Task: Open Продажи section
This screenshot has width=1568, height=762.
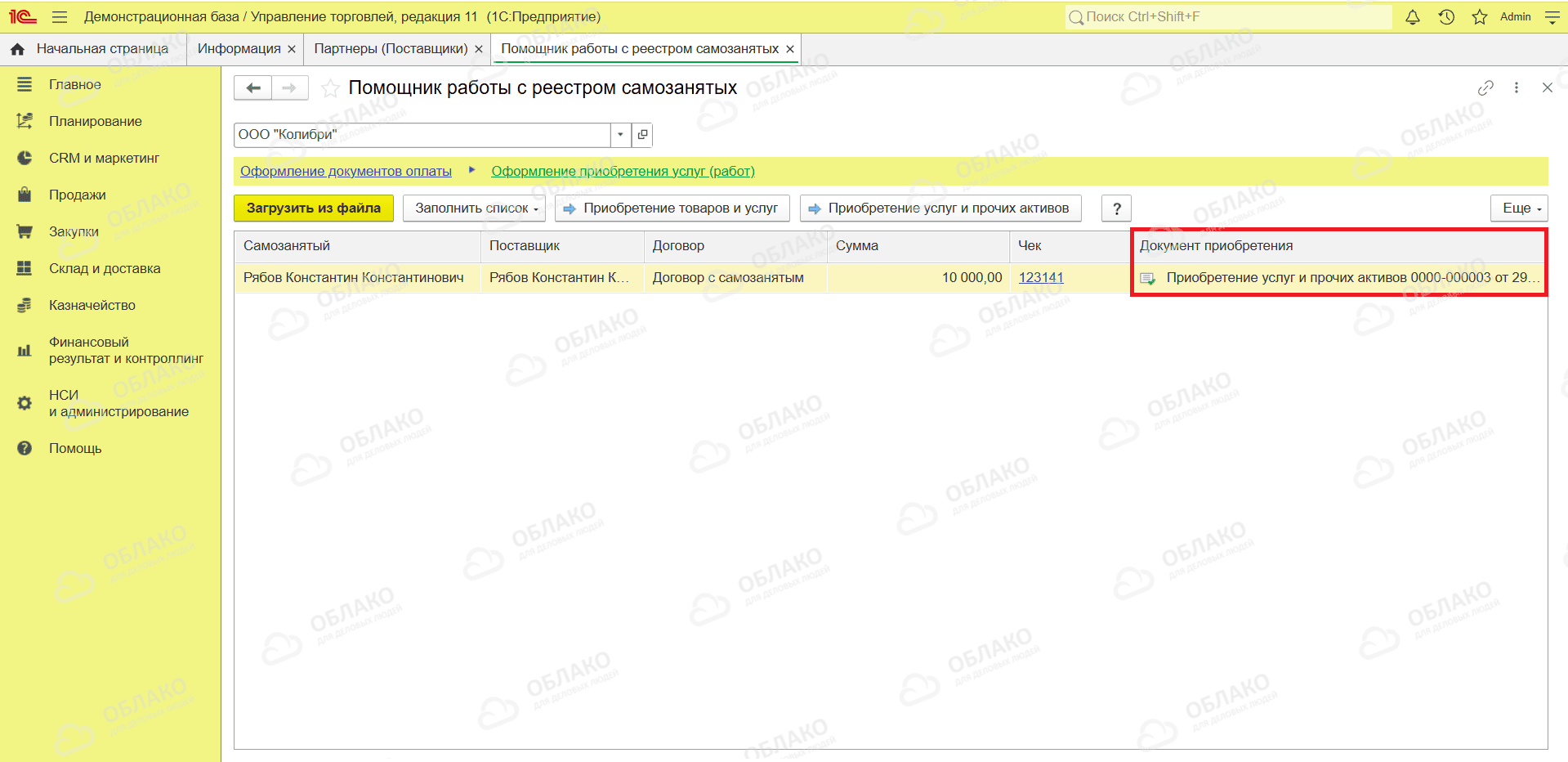Action: pyautogui.click(x=78, y=195)
